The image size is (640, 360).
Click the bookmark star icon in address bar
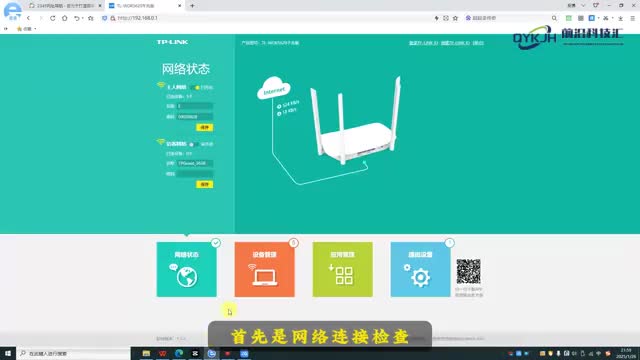click(x=456, y=18)
